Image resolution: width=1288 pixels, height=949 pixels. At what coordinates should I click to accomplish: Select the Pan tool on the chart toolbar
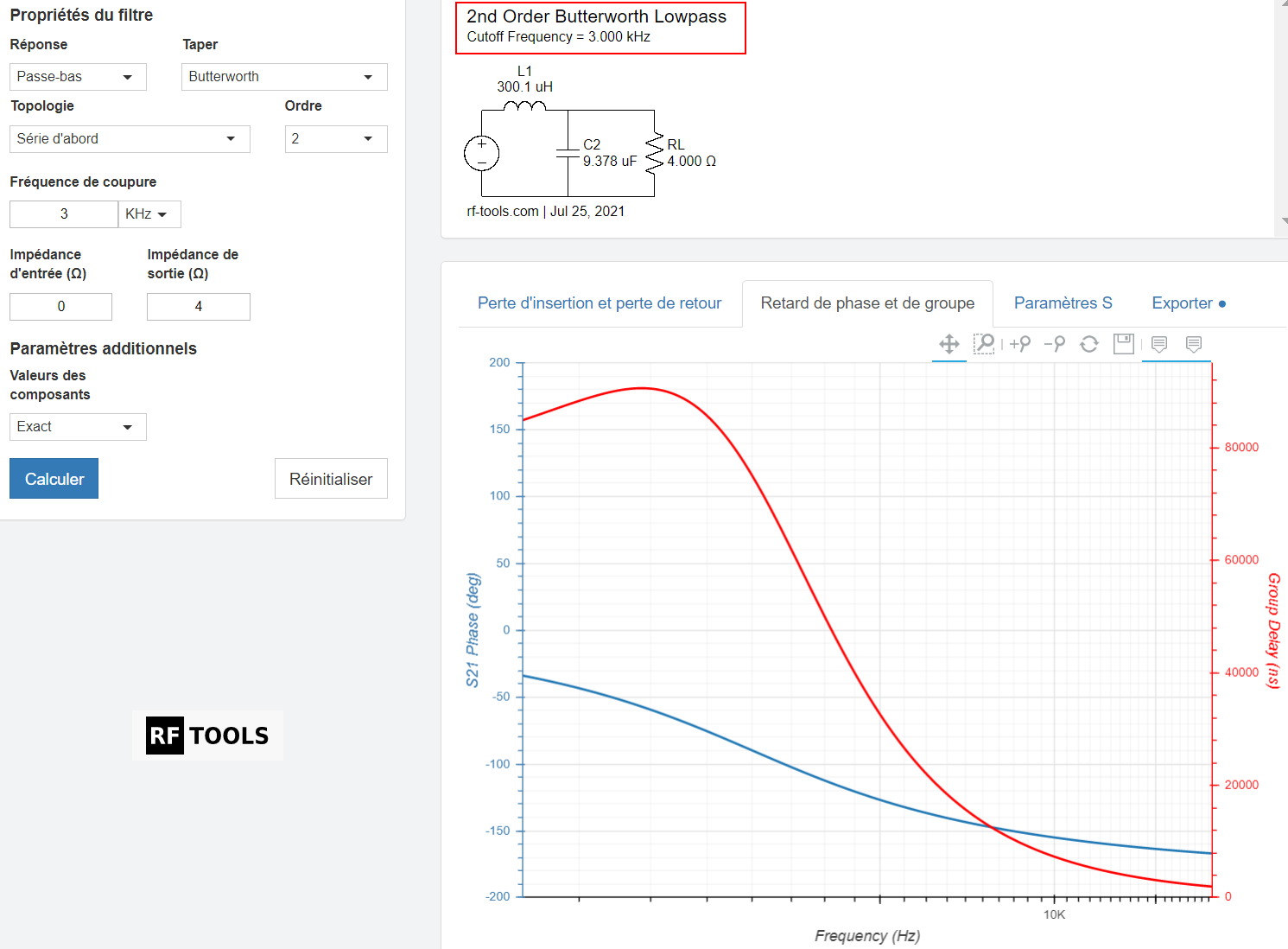949,344
